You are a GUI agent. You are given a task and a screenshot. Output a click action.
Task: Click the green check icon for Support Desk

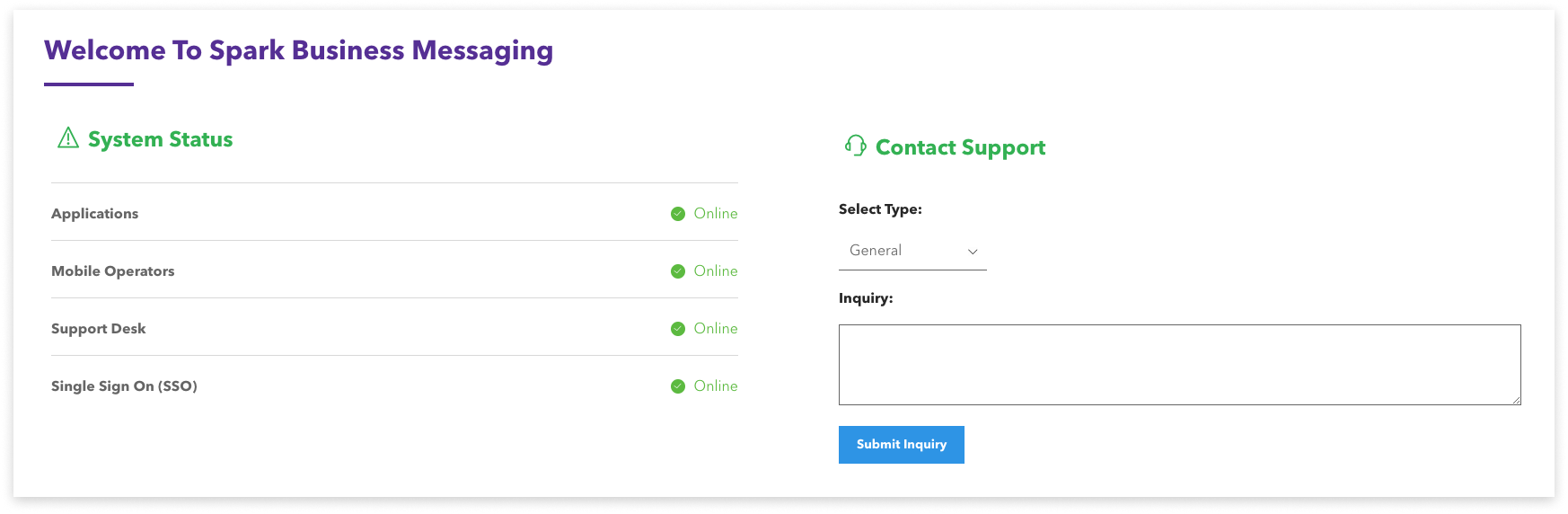coord(678,329)
